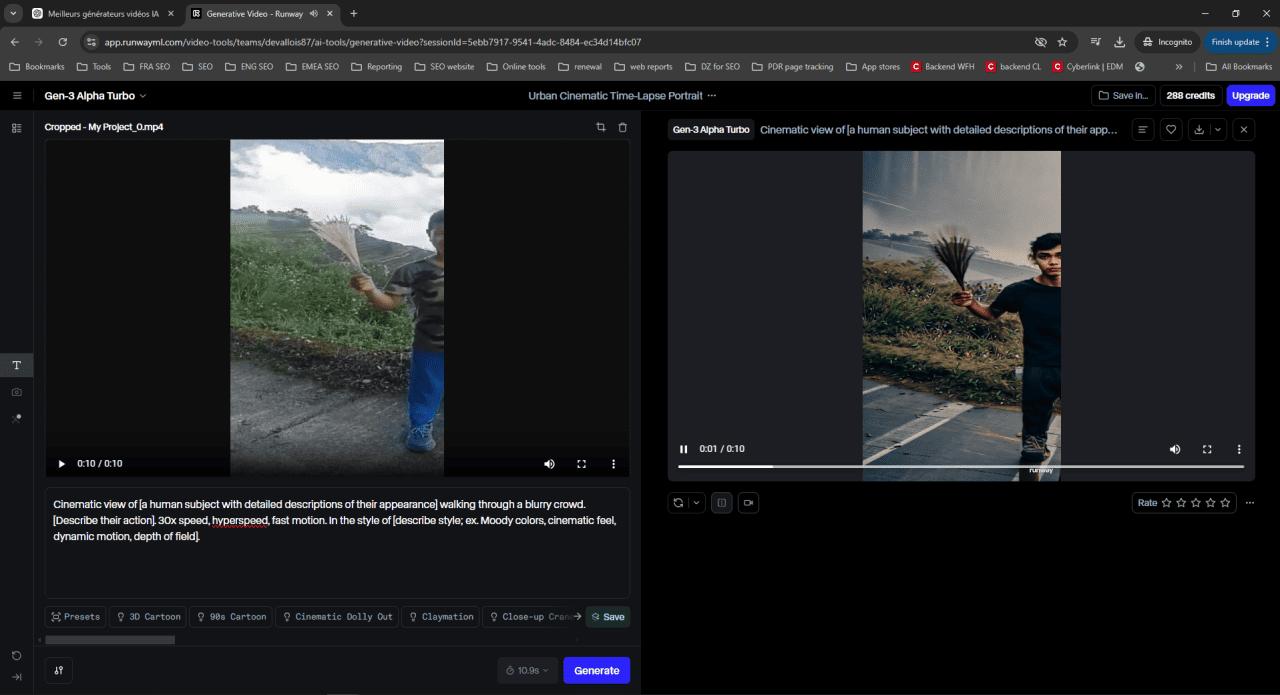Viewport: 1280px width, 695px height.
Task: Open the history icon in left sidebar
Action: coord(17,656)
